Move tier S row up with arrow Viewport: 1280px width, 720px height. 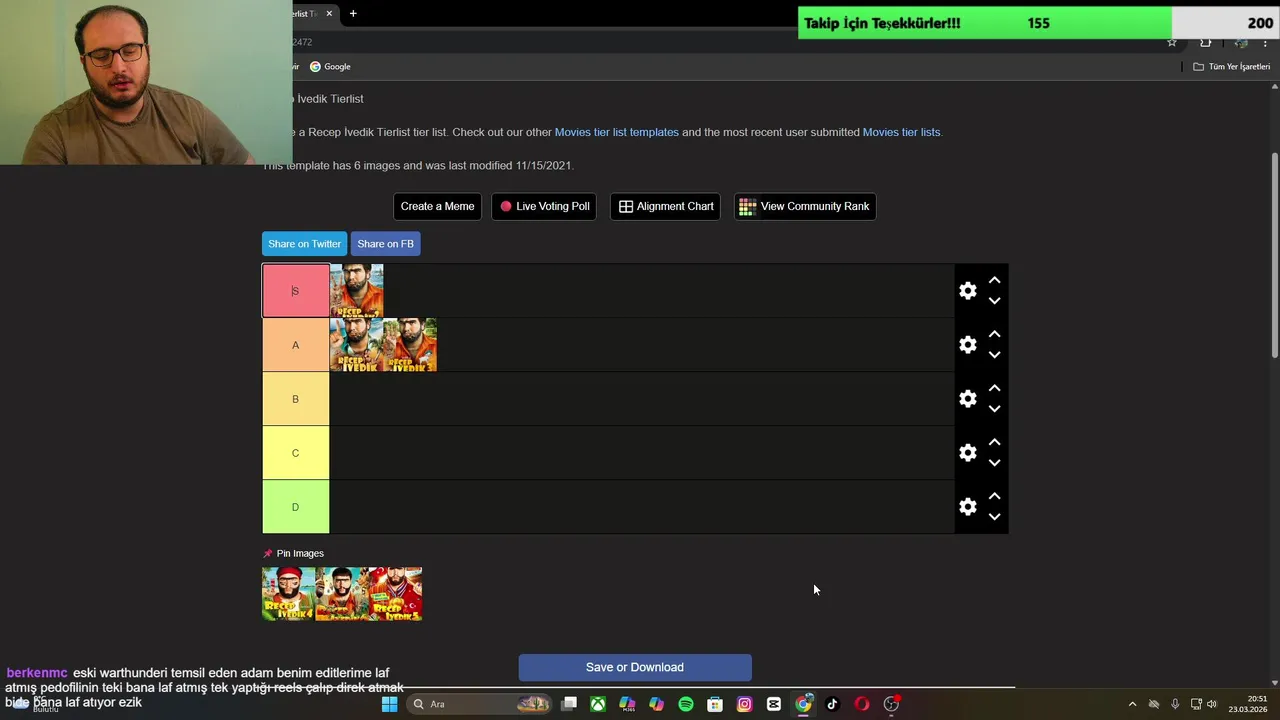994,281
